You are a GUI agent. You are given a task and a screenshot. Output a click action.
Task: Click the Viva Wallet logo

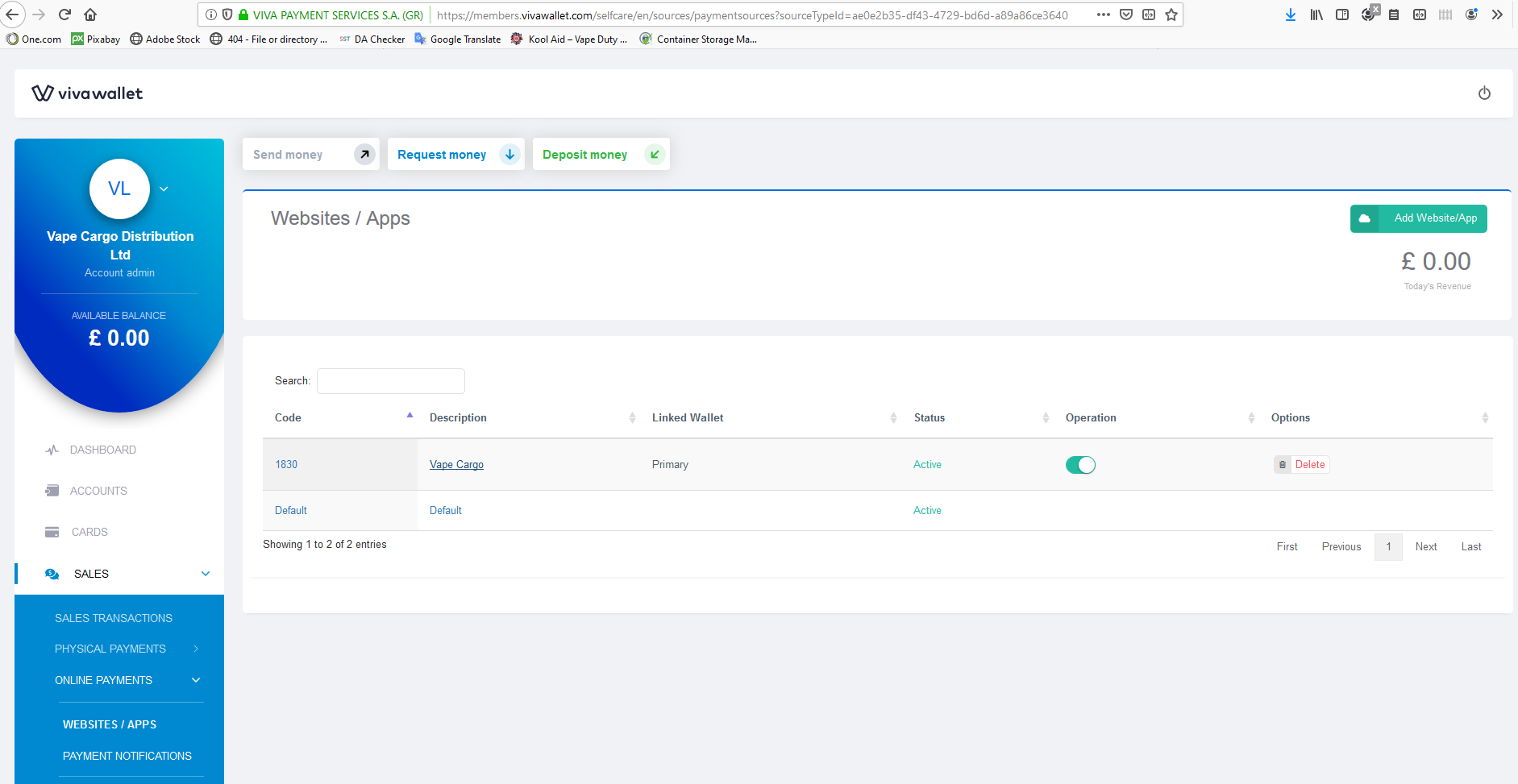pos(88,93)
